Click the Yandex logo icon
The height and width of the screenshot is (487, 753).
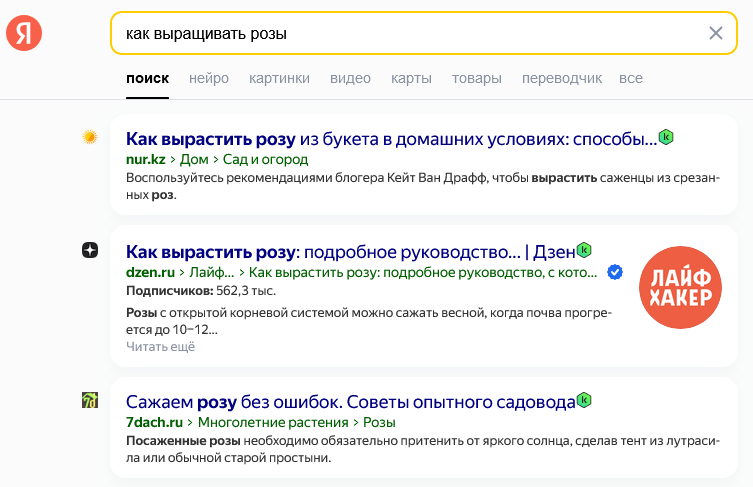coord(24,33)
